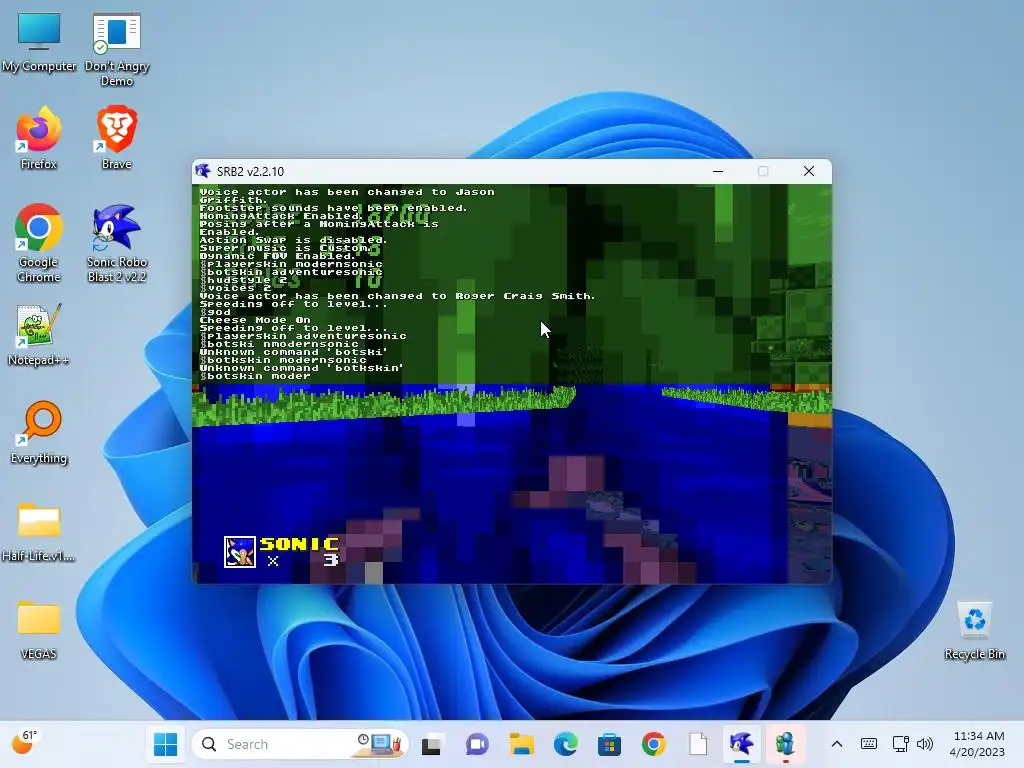Close the SRB2 v2.2.10 window
This screenshot has width=1024, height=768.
(x=808, y=171)
